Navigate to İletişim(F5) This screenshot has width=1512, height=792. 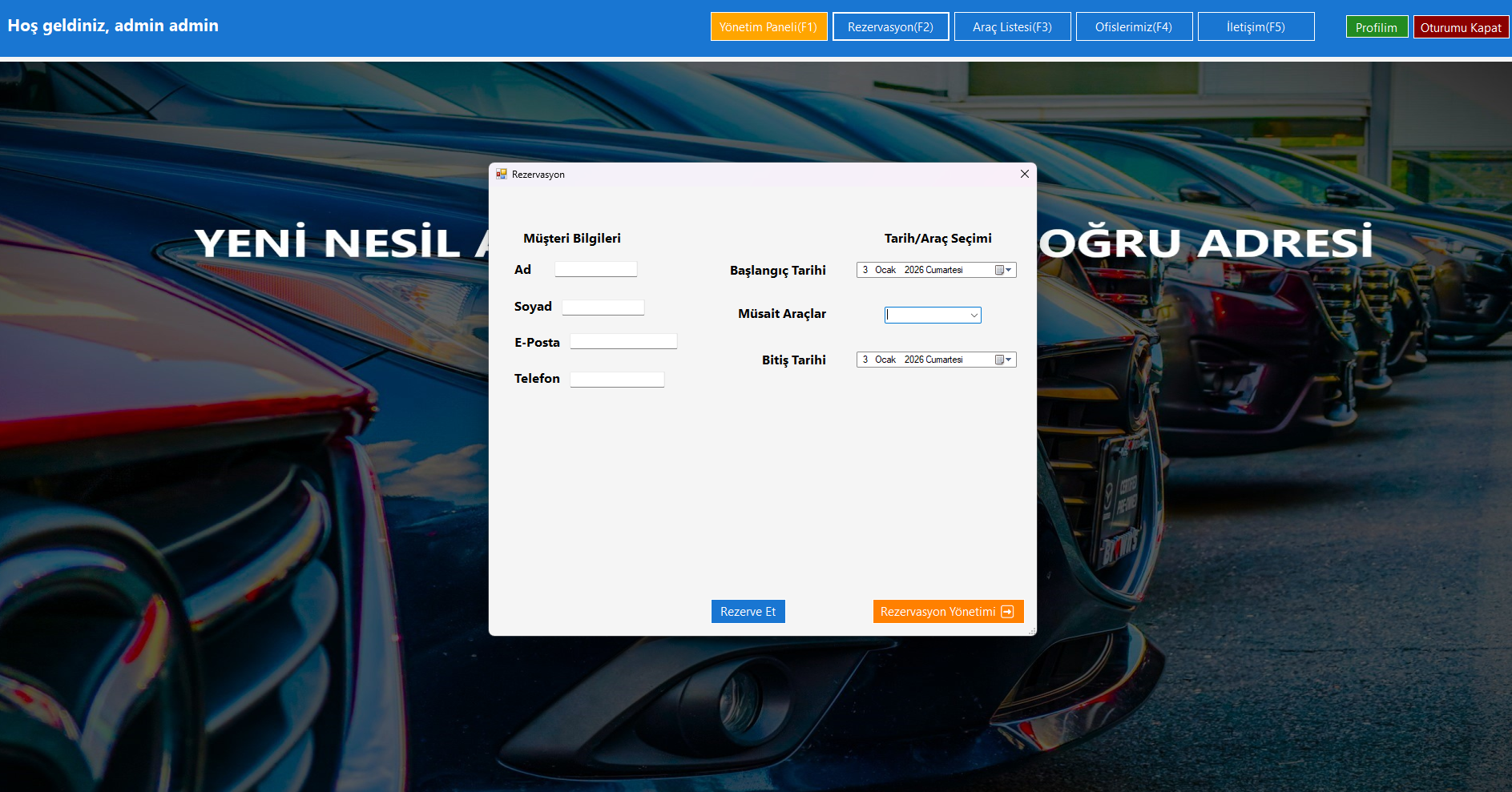(x=1256, y=26)
